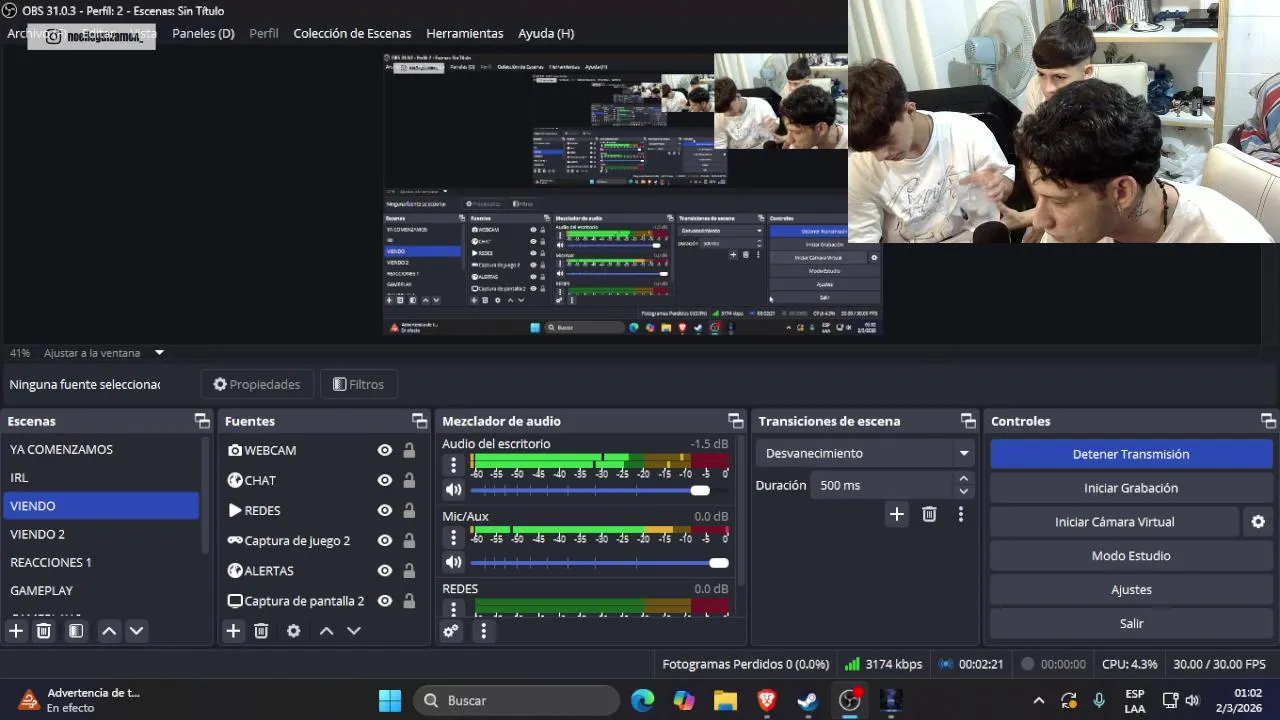1280x720 pixels.
Task: Mute Audio del escritorio speaker
Action: coord(453,490)
